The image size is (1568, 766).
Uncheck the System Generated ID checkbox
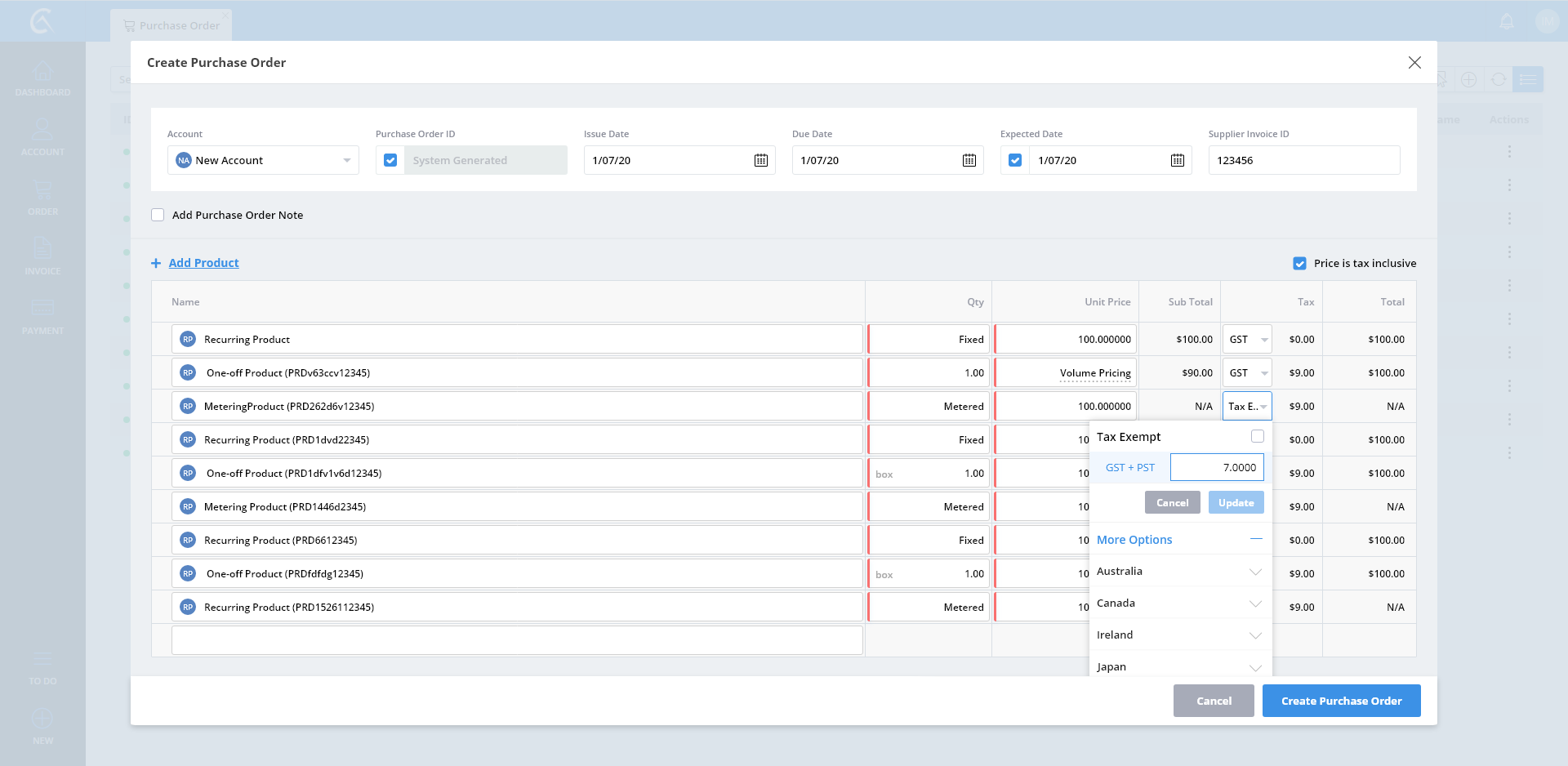point(390,160)
